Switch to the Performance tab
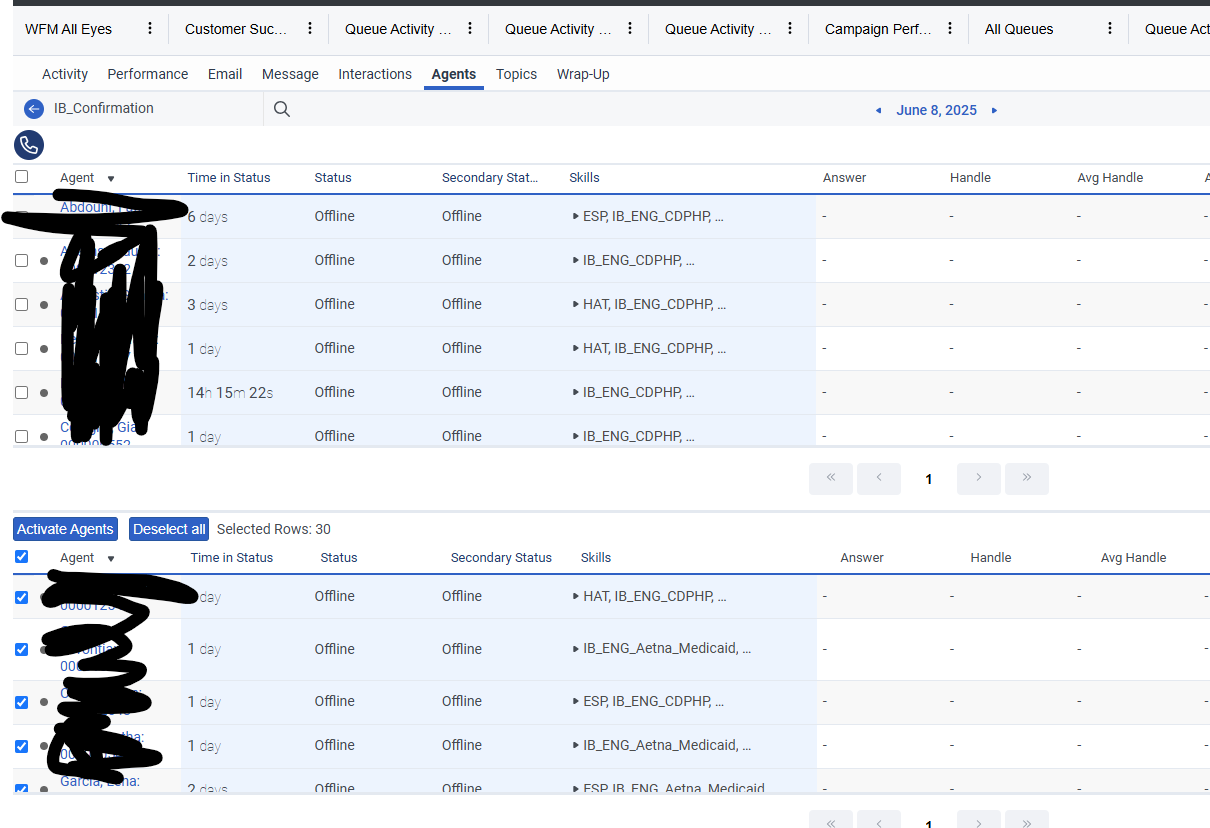The image size is (1210, 828). pyautogui.click(x=148, y=74)
